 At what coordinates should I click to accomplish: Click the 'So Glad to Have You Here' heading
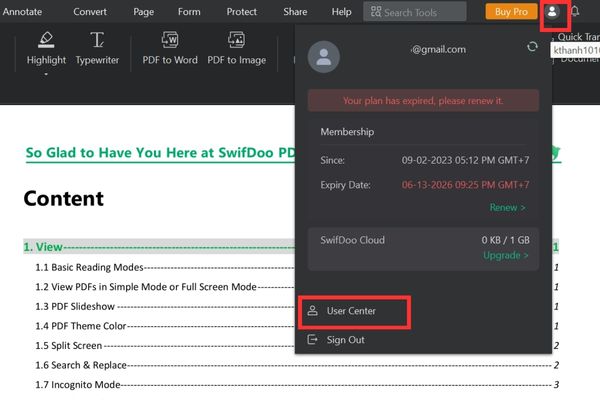click(160, 152)
